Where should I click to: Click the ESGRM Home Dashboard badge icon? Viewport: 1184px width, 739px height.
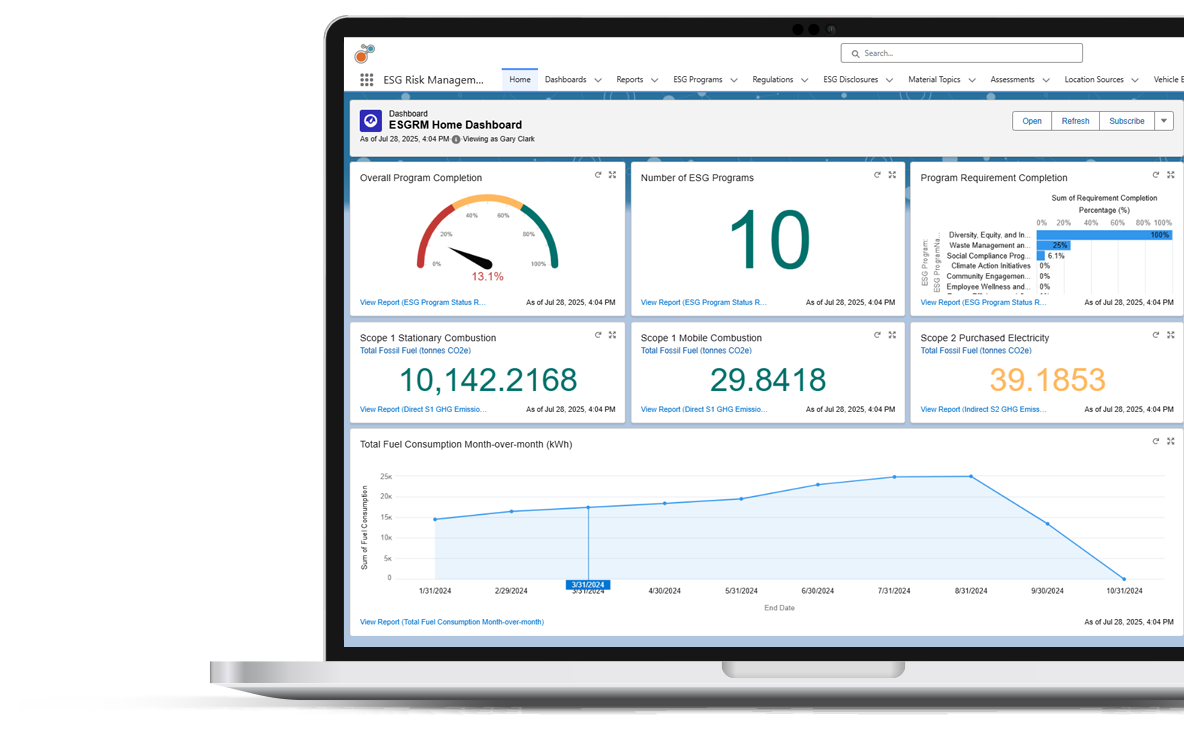[370, 121]
